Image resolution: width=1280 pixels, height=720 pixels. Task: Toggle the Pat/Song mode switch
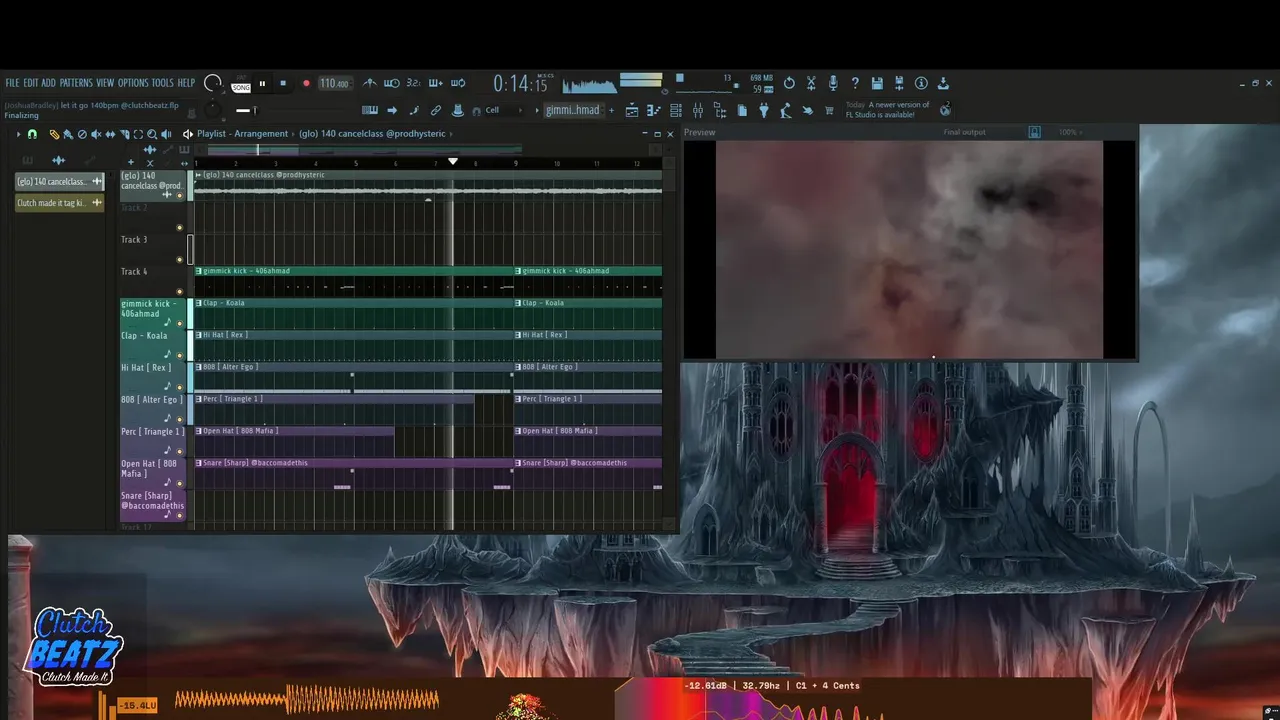click(240, 84)
